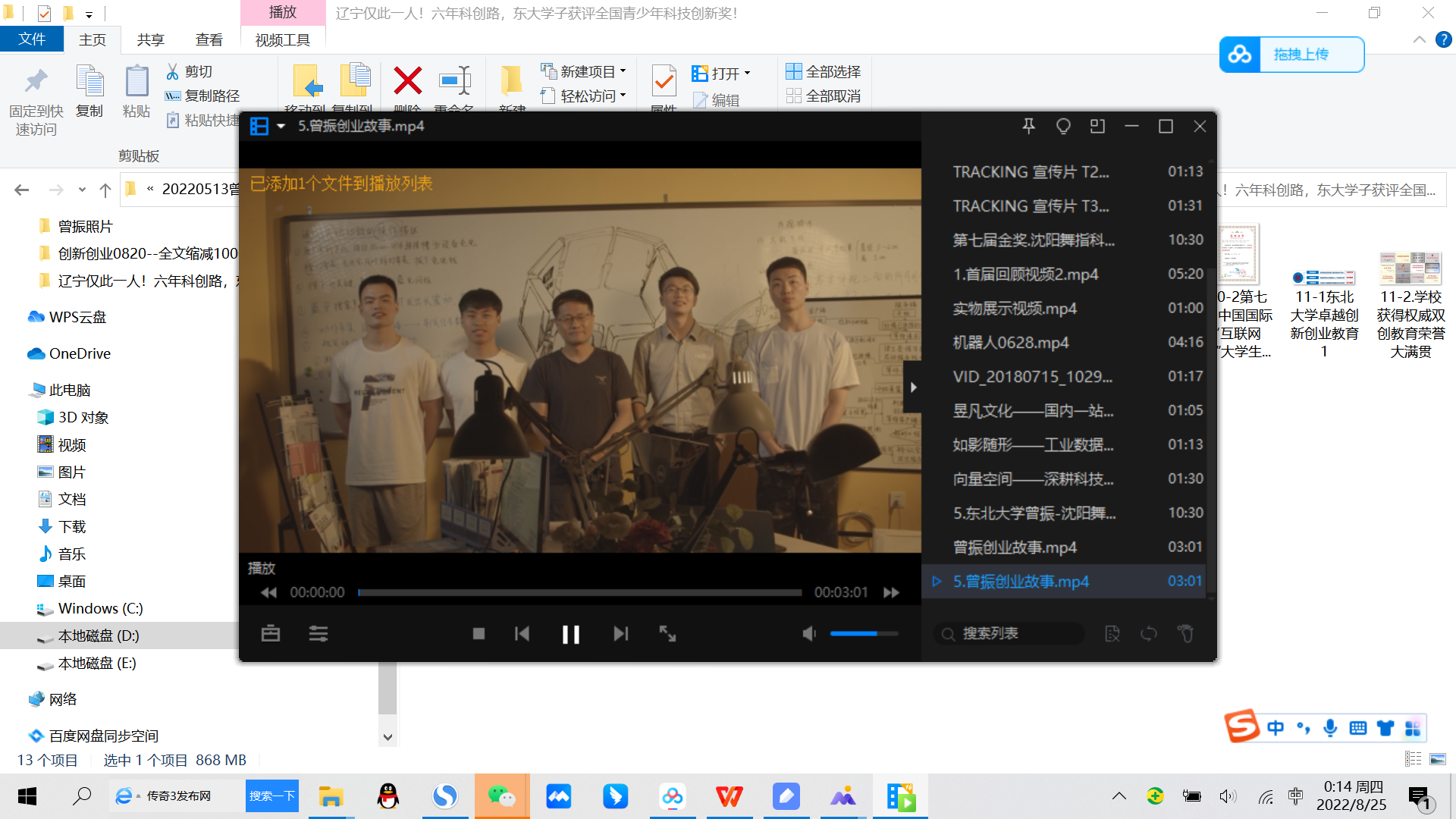Pause the playing video

point(570,634)
